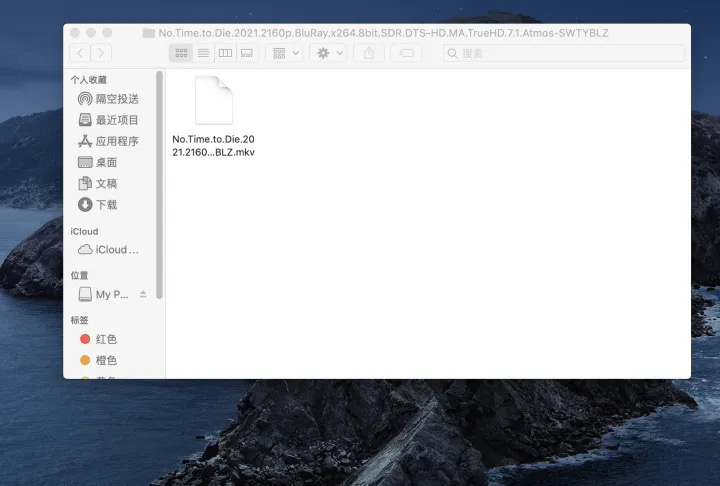Switch to column view
Screen dimensions: 720x486
225,53
